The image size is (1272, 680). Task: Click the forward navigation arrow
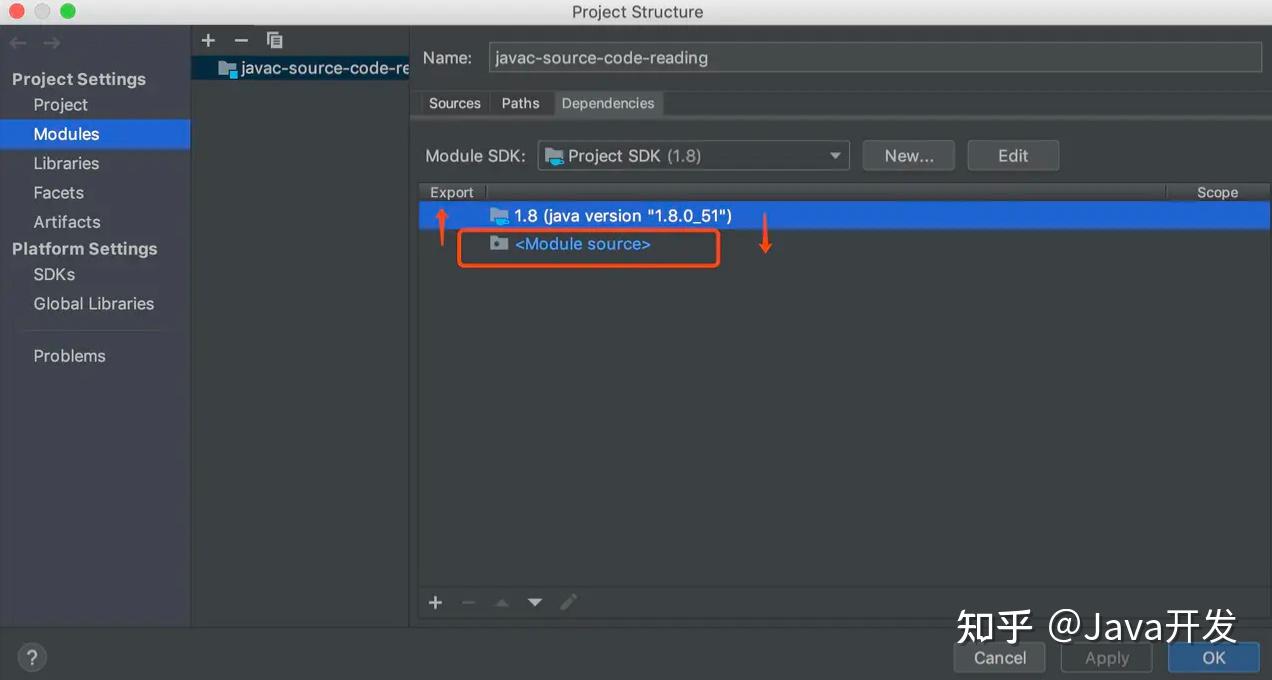coord(51,43)
